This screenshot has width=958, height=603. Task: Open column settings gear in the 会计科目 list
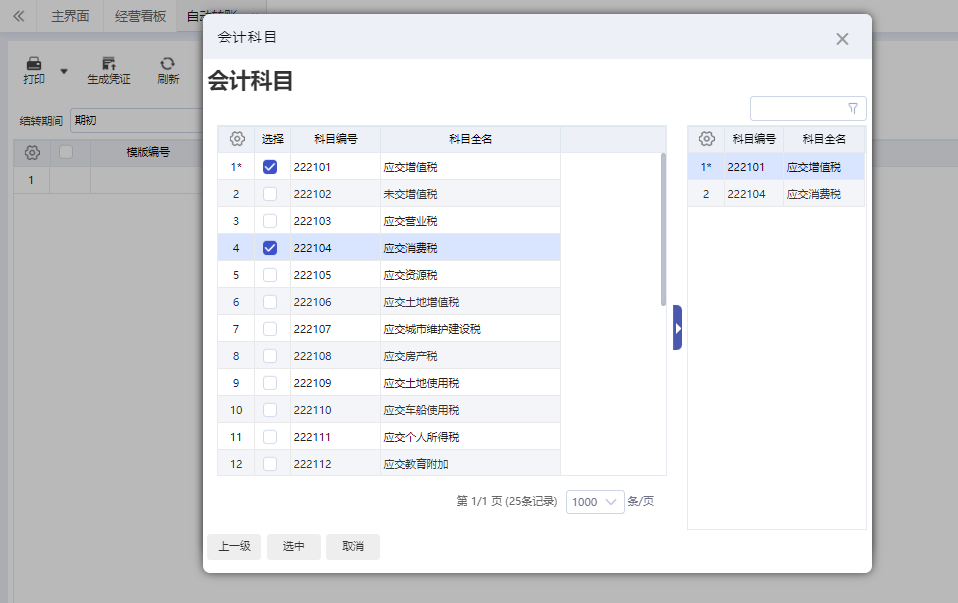point(236,139)
